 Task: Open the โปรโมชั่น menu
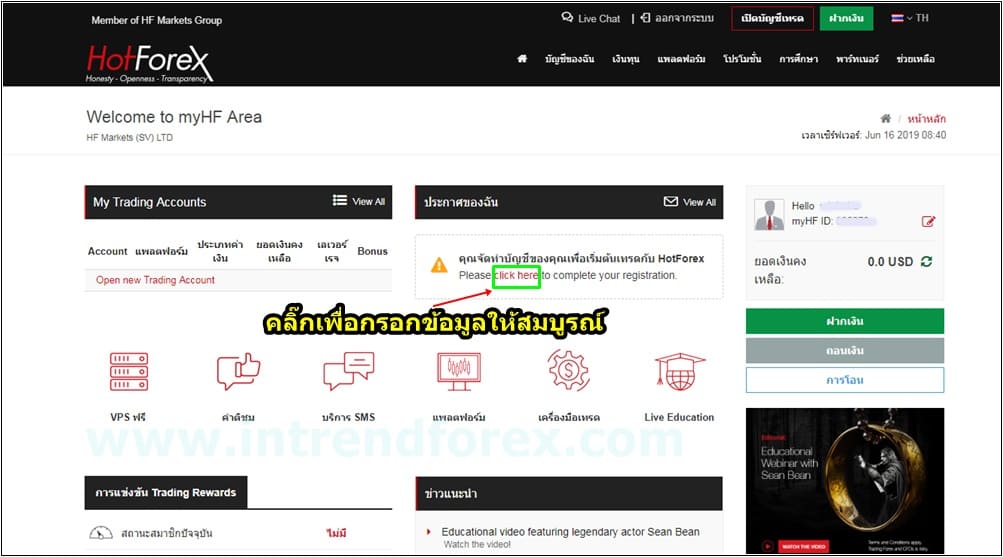pos(742,59)
